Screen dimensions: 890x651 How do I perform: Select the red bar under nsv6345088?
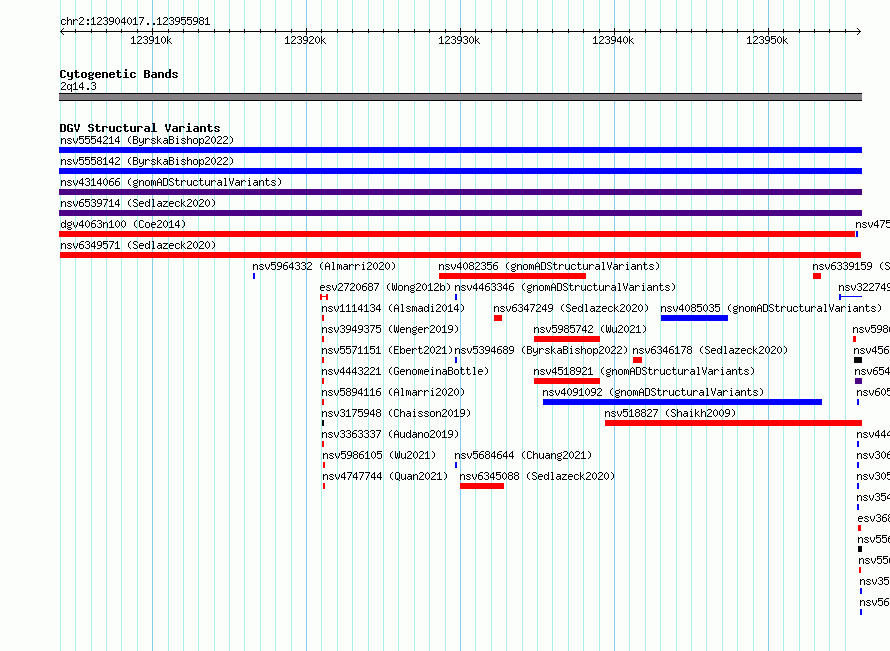[482, 486]
